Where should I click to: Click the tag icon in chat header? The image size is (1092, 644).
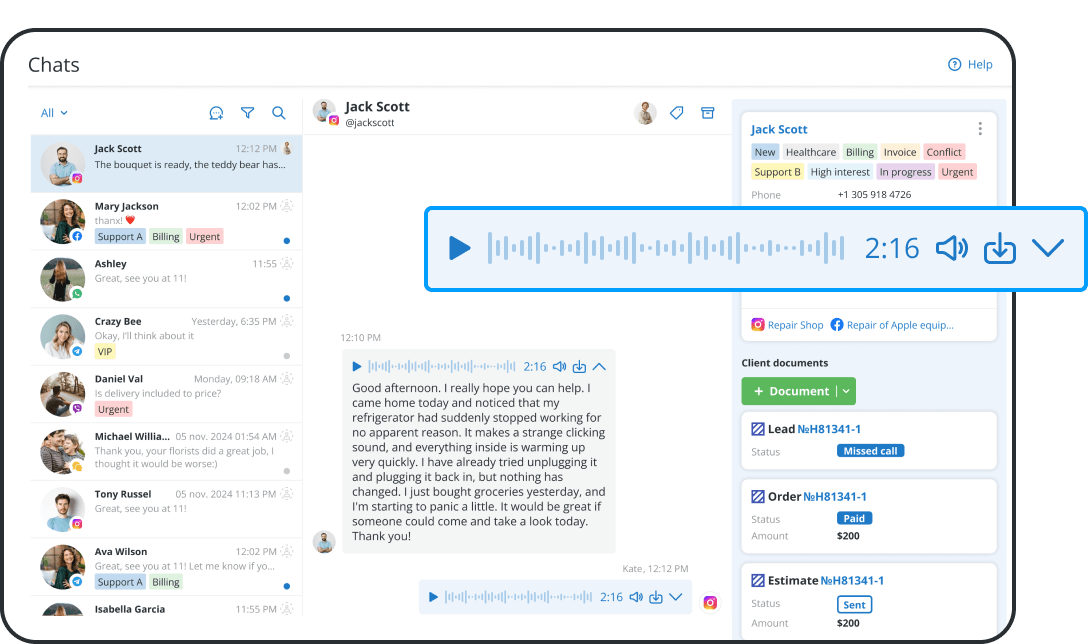[677, 113]
